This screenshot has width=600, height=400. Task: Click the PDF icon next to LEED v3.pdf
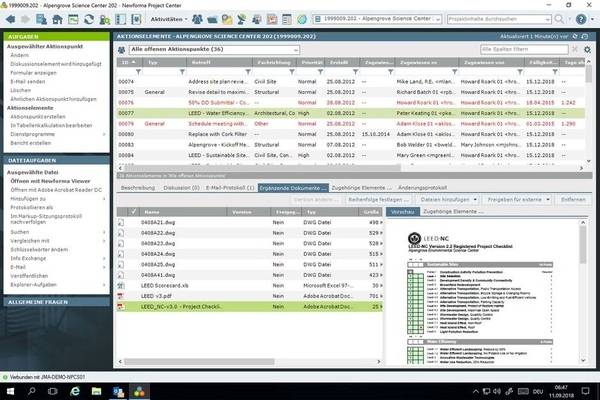[x=121, y=295]
